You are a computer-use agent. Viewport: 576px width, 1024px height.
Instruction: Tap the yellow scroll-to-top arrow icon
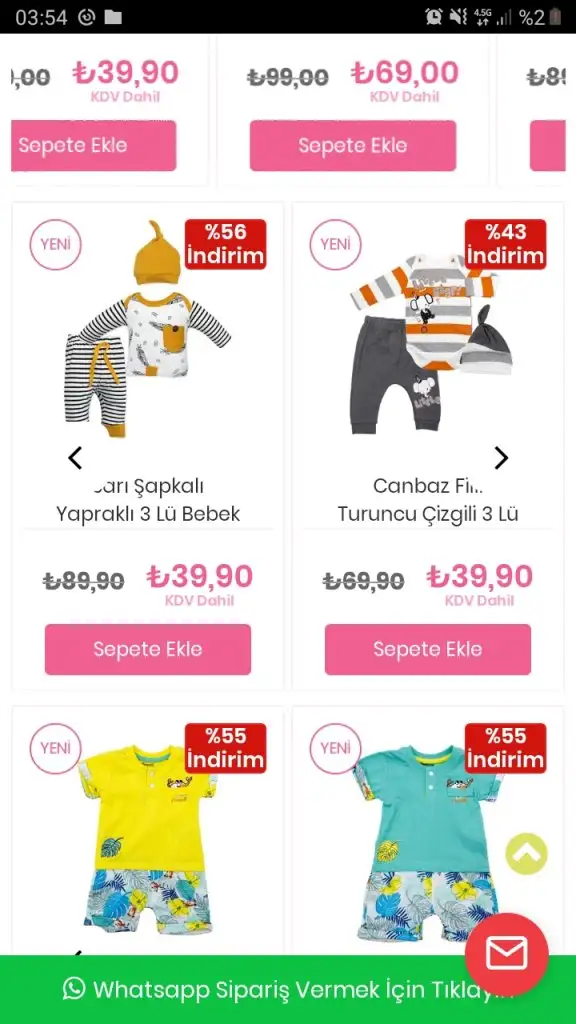click(x=526, y=854)
